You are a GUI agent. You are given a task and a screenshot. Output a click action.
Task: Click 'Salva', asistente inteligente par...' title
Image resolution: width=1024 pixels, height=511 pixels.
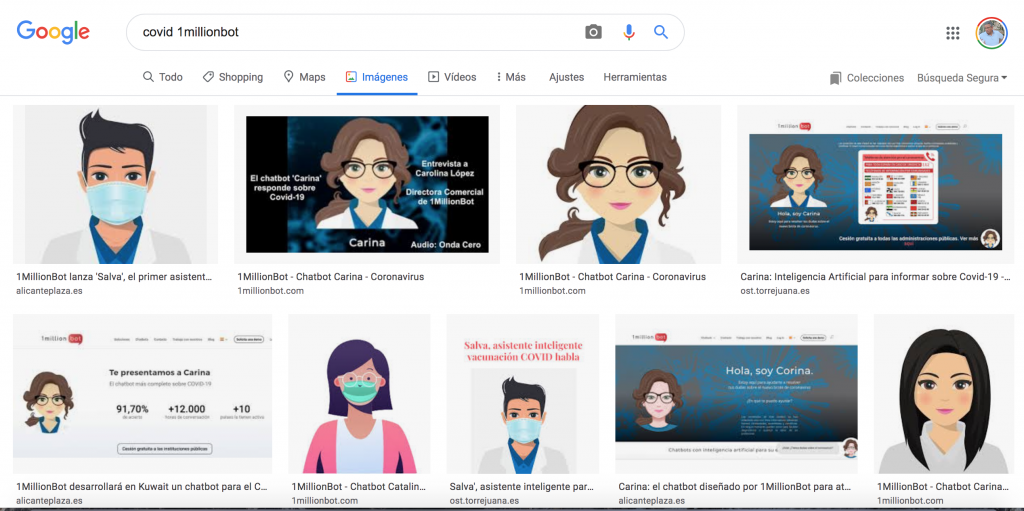click(x=522, y=486)
